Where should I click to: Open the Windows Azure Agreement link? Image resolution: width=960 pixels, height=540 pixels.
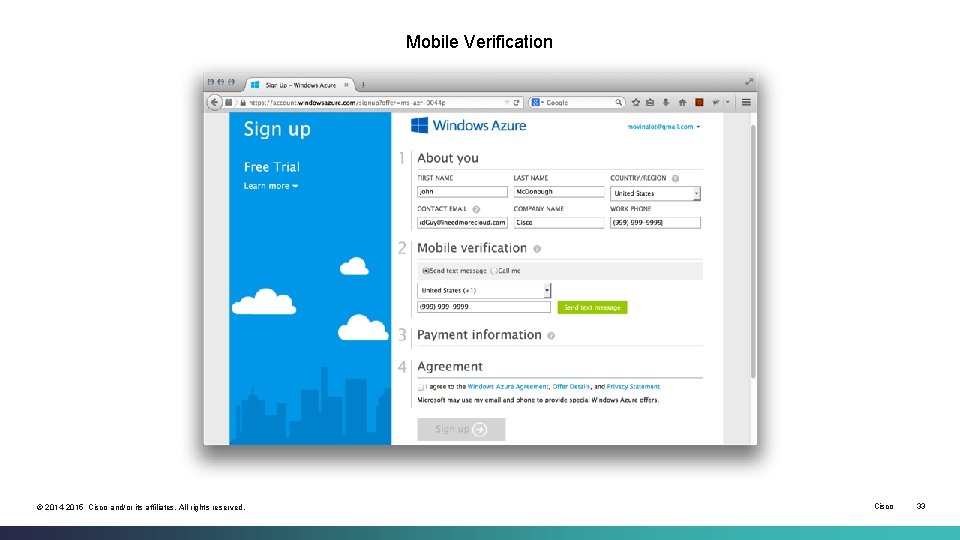(x=508, y=387)
